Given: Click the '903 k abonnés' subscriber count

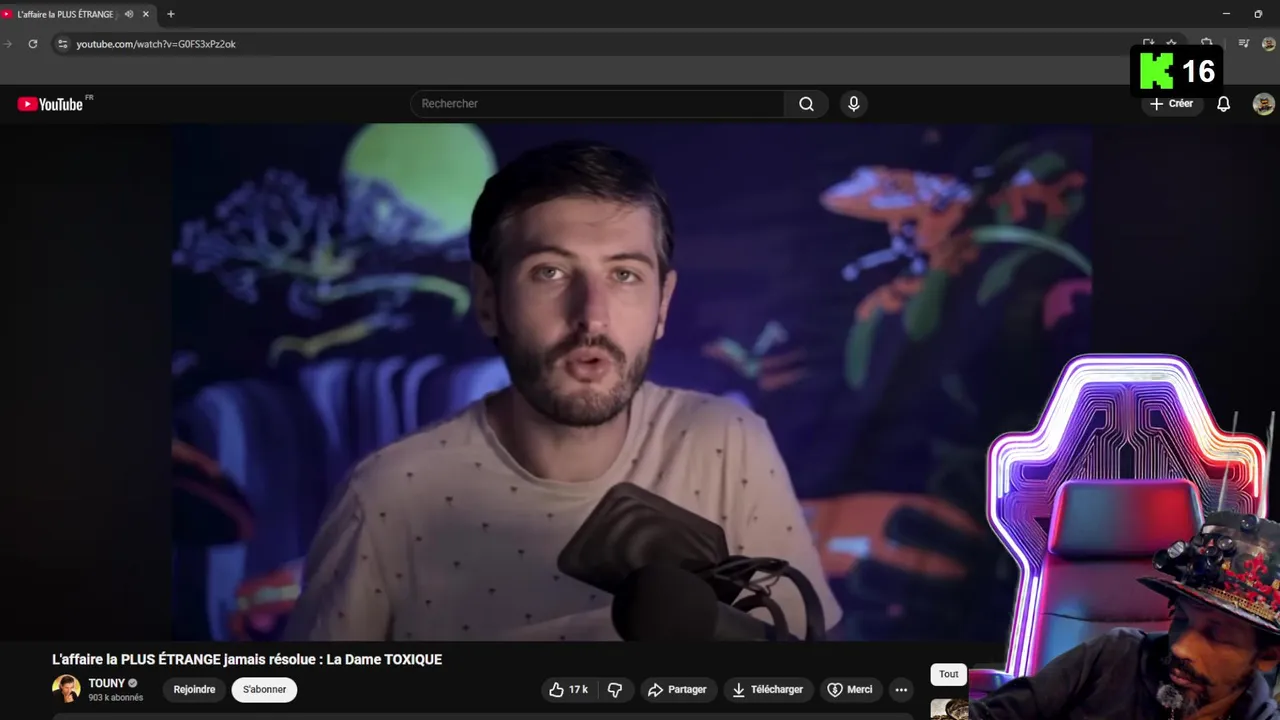Looking at the screenshot, I should coord(115,698).
